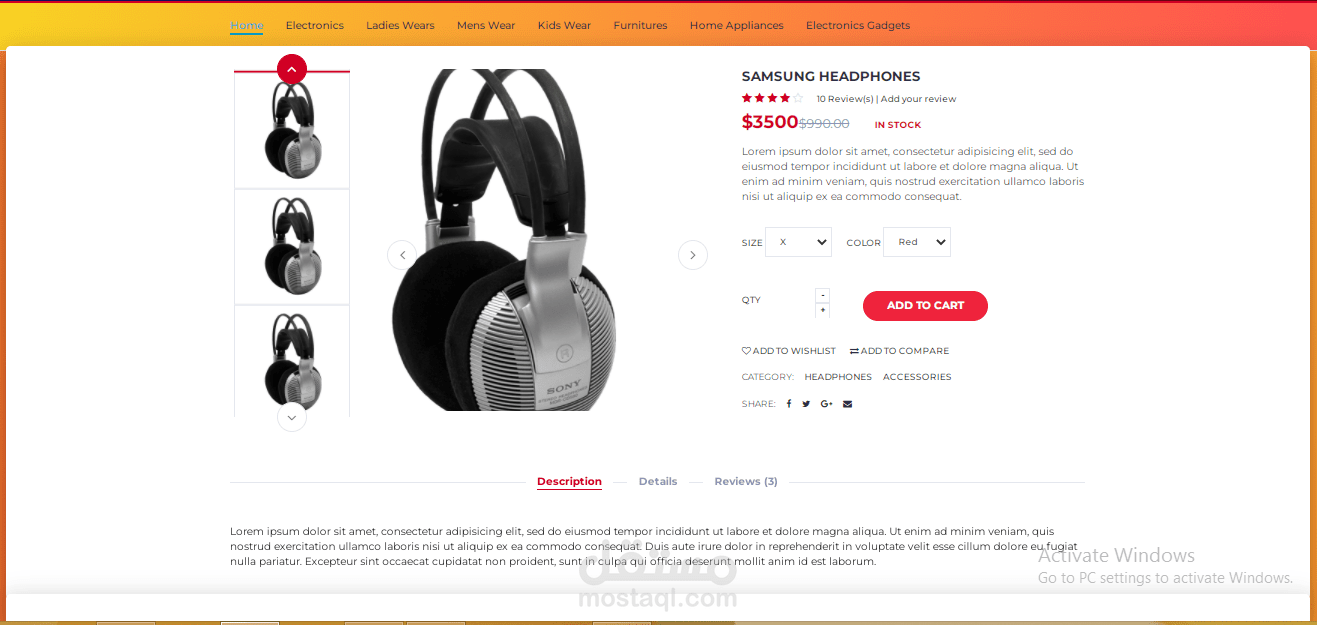Share product via Google Plus icon
1317x625 pixels.
(x=826, y=404)
